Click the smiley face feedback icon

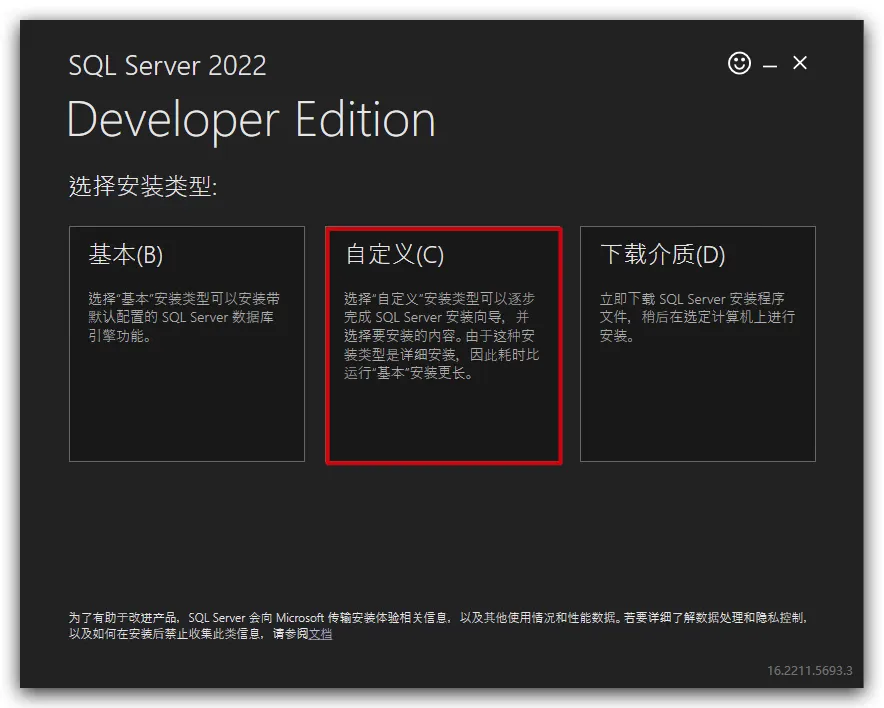click(739, 64)
